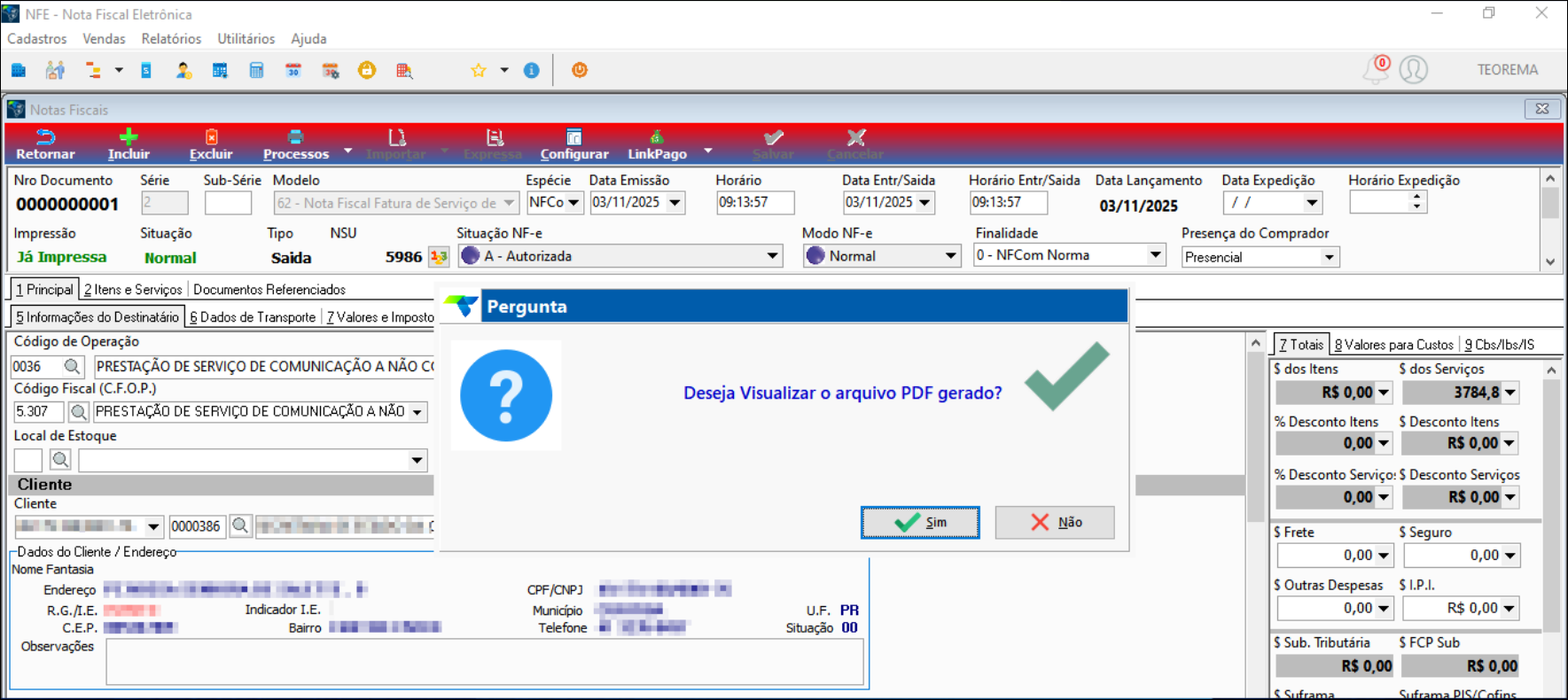Expand the Situação NF-e dropdown
This screenshot has height=700, width=1568.
click(x=772, y=256)
